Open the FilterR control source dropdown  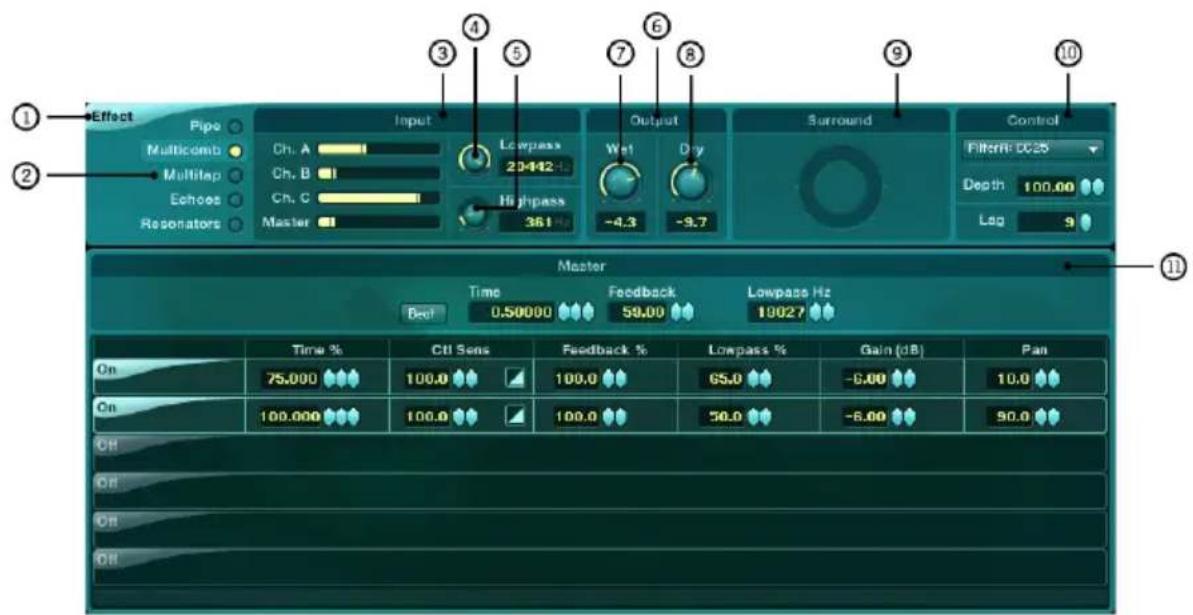click(x=1032, y=149)
